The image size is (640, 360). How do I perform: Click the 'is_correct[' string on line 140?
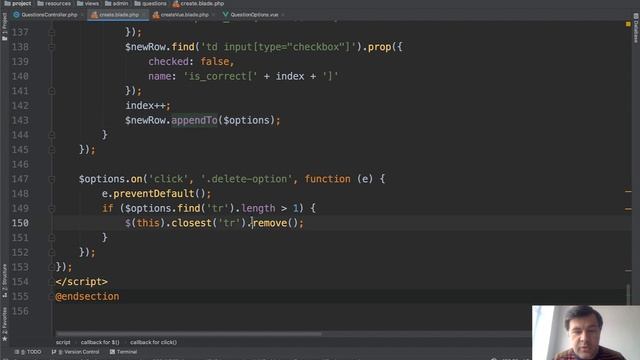pos(220,76)
